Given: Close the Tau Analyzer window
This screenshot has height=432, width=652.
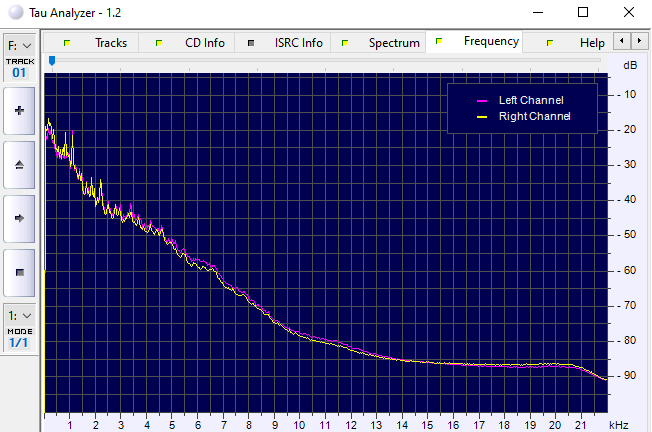Looking at the screenshot, I should coord(629,12).
